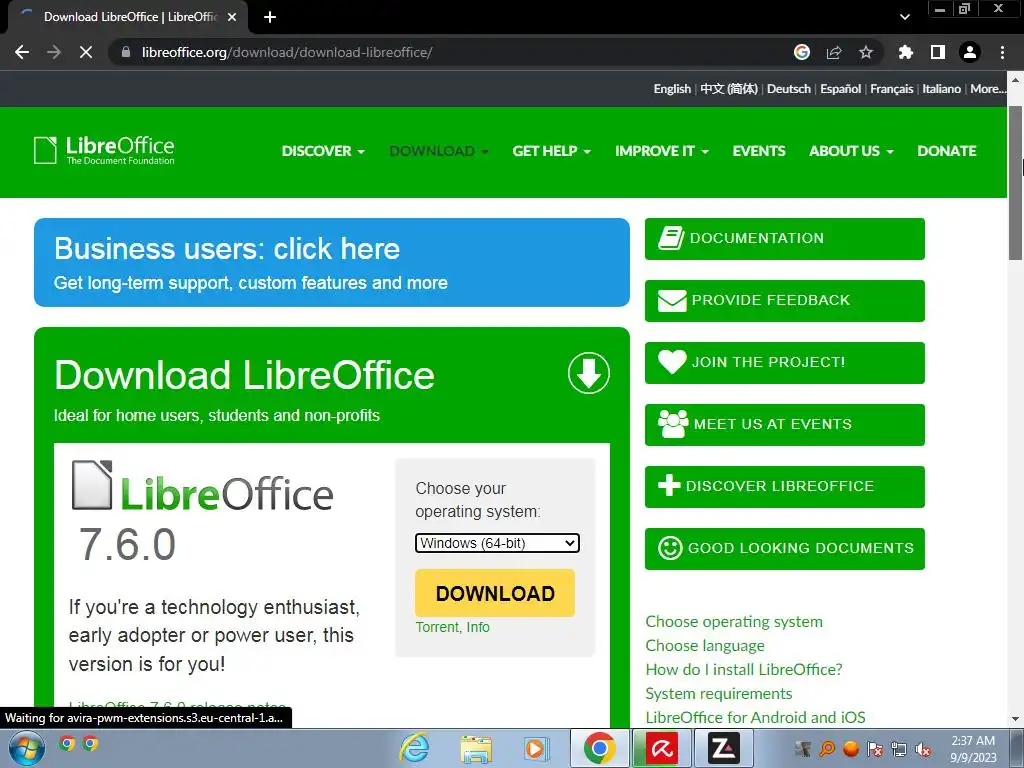The height and width of the screenshot is (768, 1024).
Task: Open the DOCUMENTATION button
Action: click(x=785, y=238)
